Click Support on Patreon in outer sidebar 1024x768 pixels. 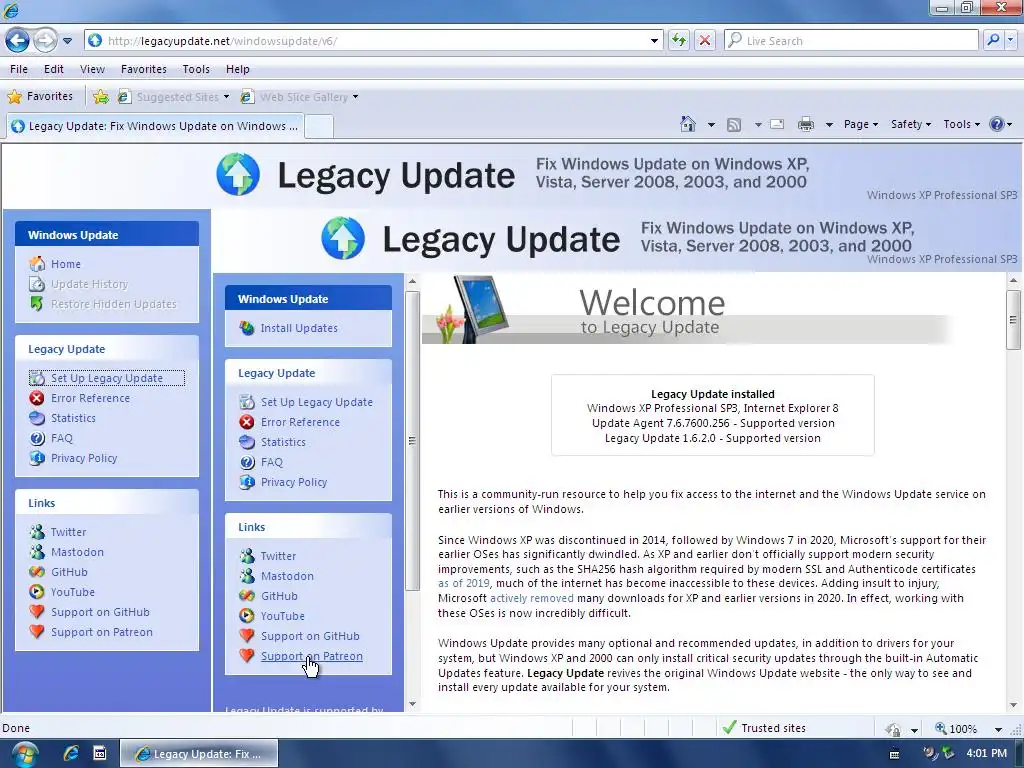[x=102, y=632]
